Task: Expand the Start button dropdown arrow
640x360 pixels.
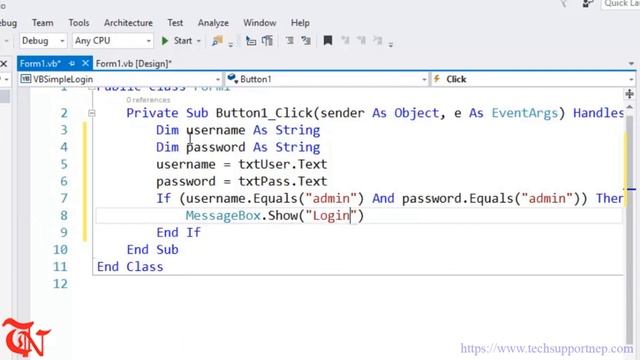Action: (199, 41)
